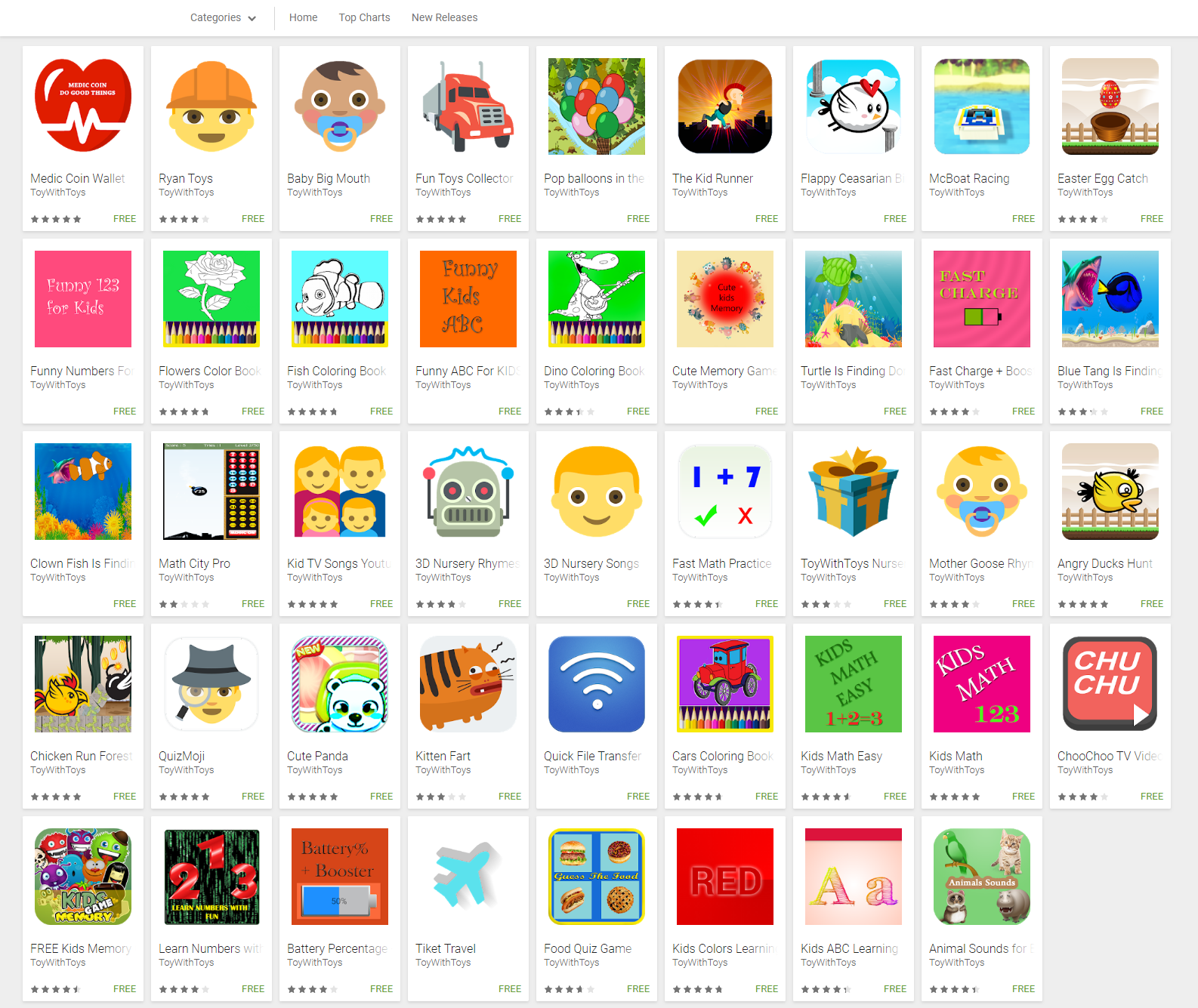Select the Kitten Fart cat icon
The image size is (1198, 1008).
pyautogui.click(x=468, y=684)
